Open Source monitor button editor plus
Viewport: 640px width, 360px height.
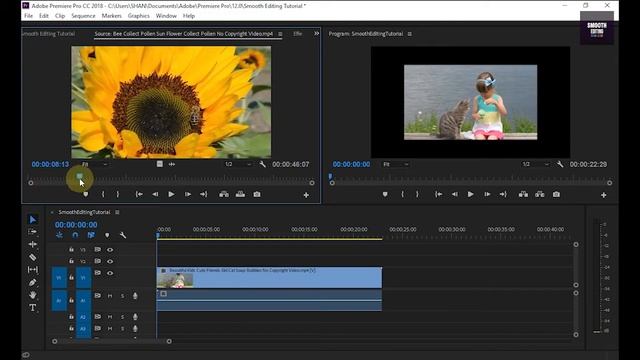306,195
